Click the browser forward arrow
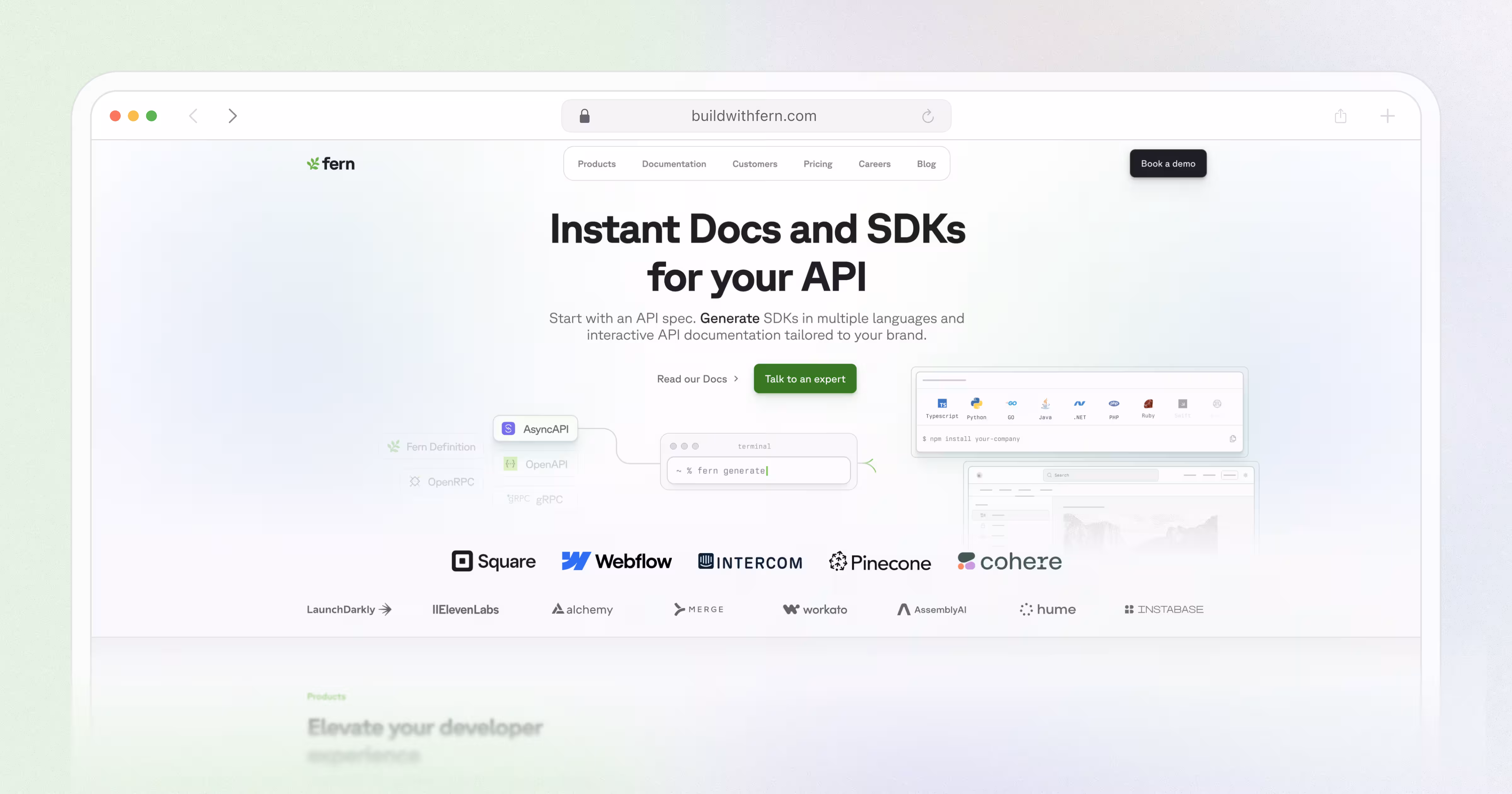Image resolution: width=1512 pixels, height=794 pixels. (x=232, y=116)
